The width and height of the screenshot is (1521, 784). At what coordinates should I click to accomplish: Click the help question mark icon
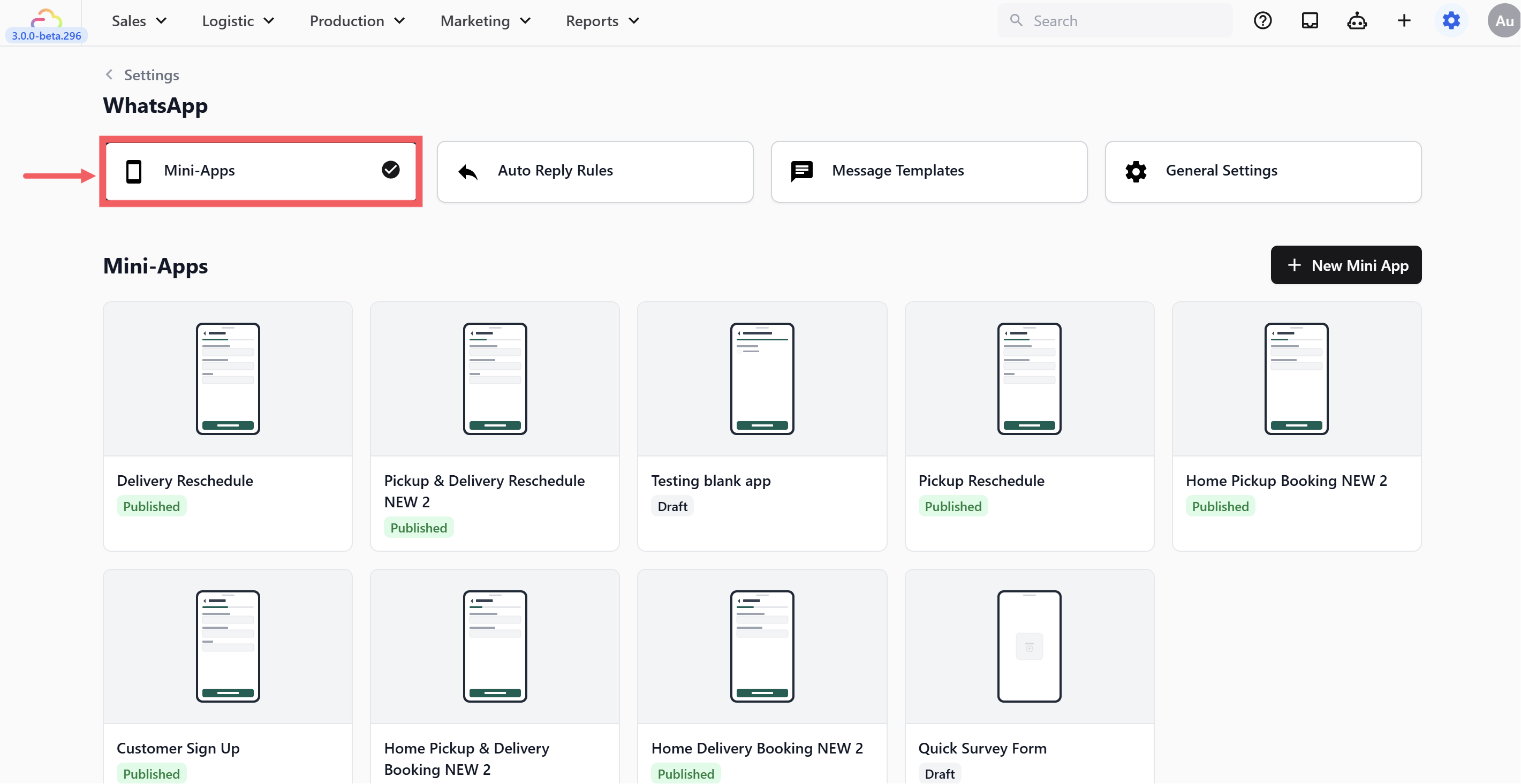click(1262, 21)
